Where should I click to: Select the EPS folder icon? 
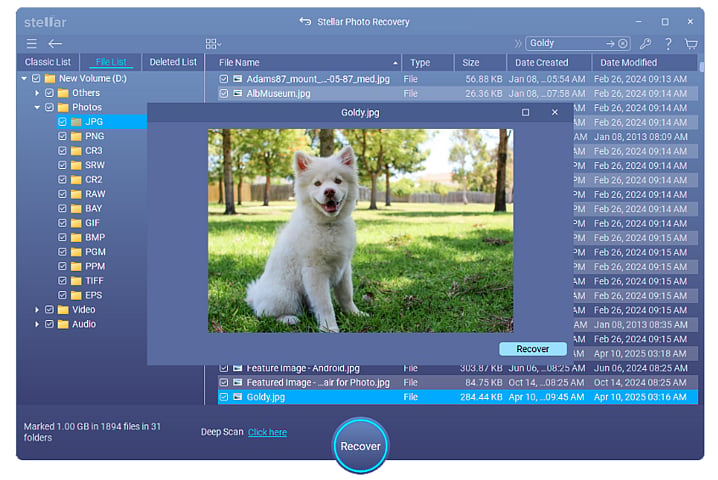click(76, 295)
